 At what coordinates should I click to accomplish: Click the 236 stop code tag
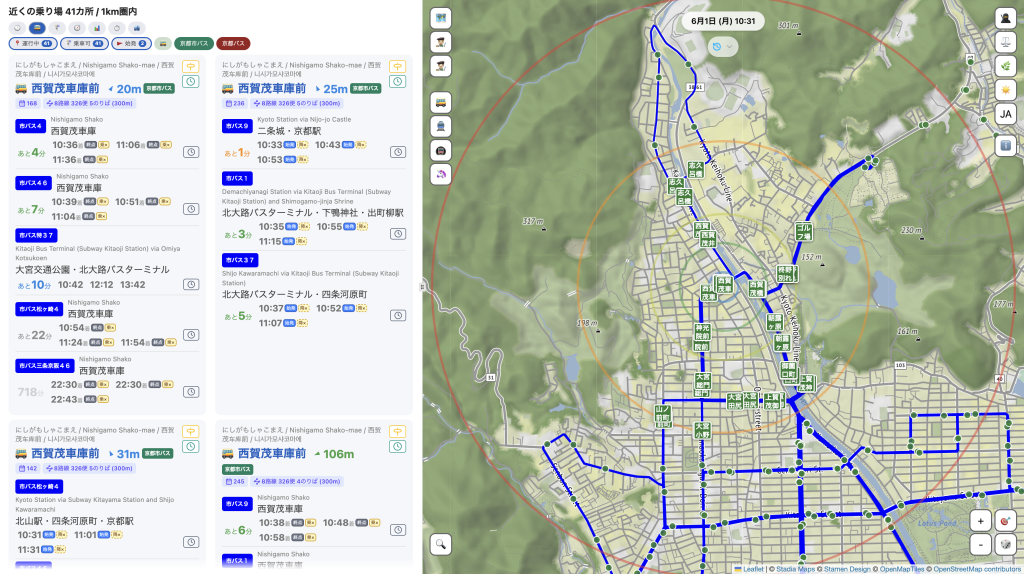click(234, 103)
